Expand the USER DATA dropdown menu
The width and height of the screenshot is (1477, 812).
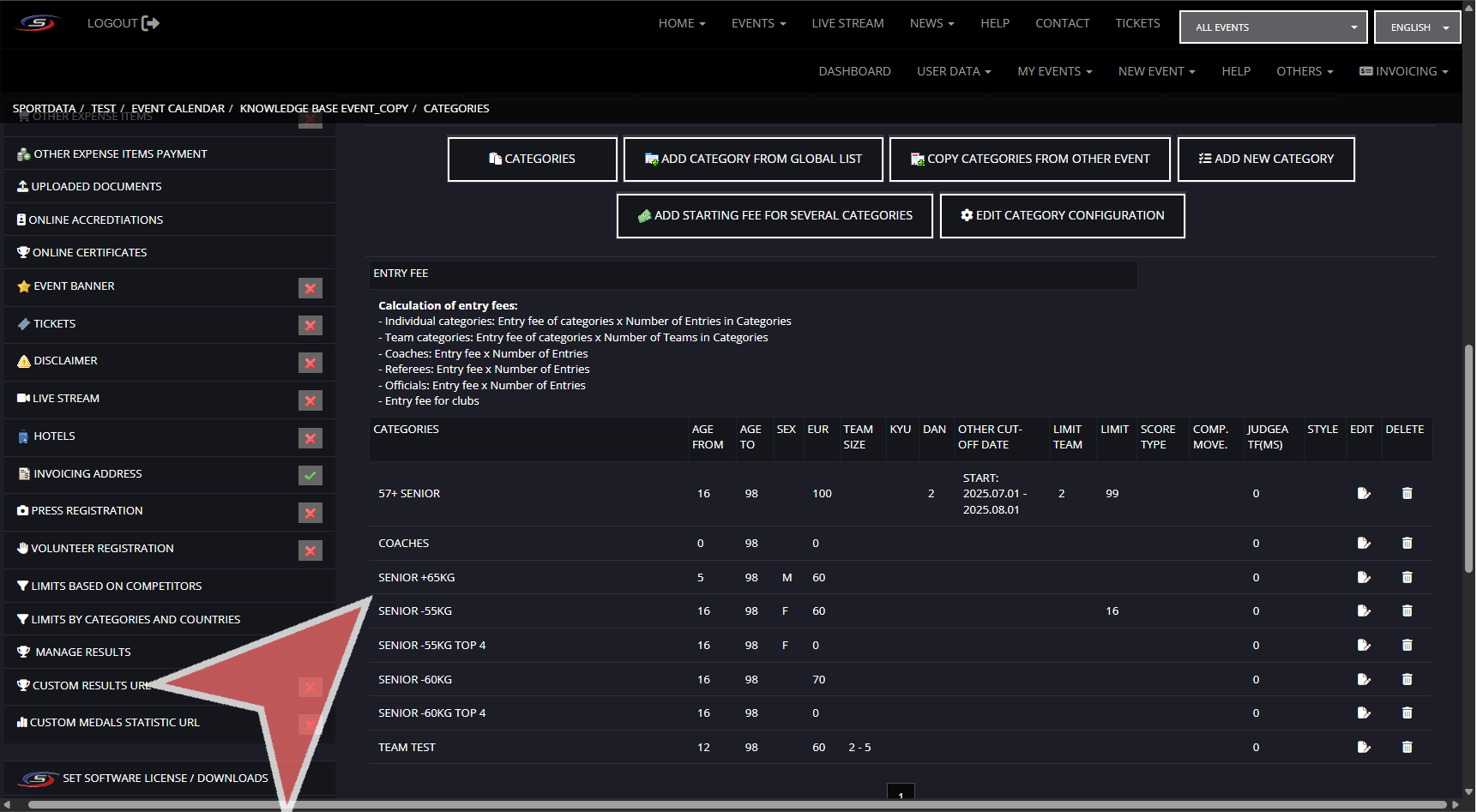click(953, 71)
